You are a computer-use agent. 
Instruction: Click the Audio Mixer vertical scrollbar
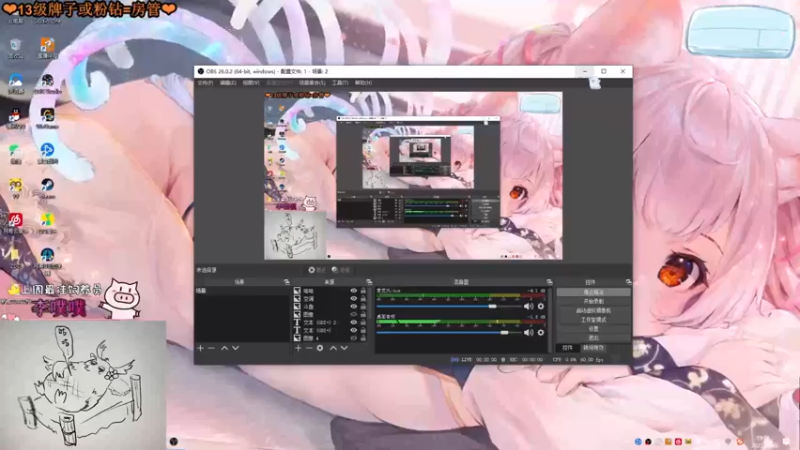550,319
